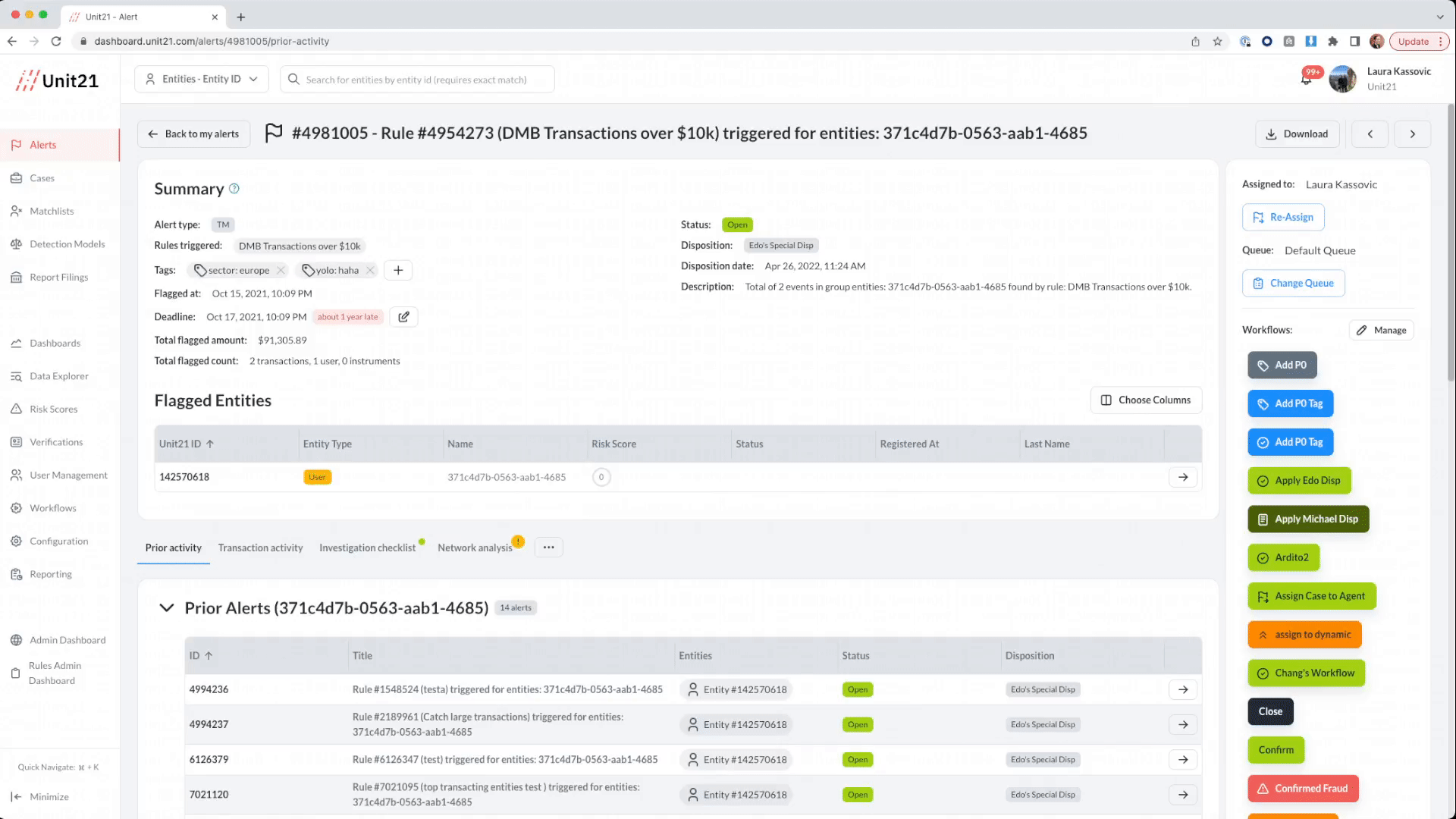Screen dimensions: 1456x819
Task: Click the more tabs ellipsis button
Action: [548, 548]
